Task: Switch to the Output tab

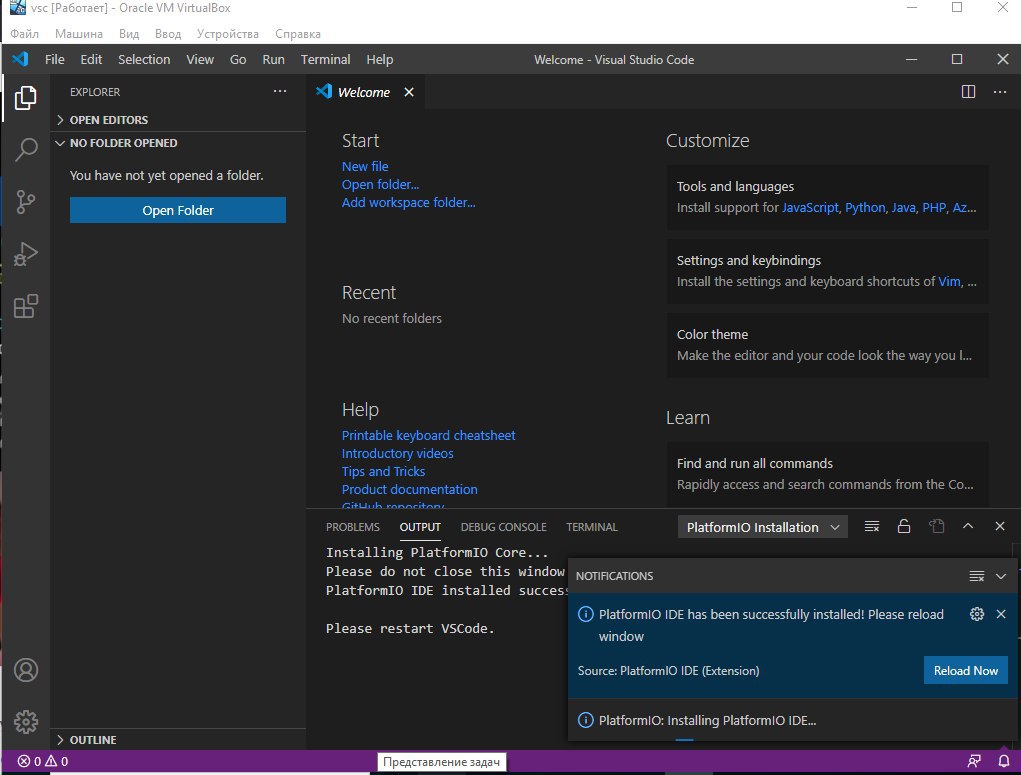Action: tap(420, 527)
